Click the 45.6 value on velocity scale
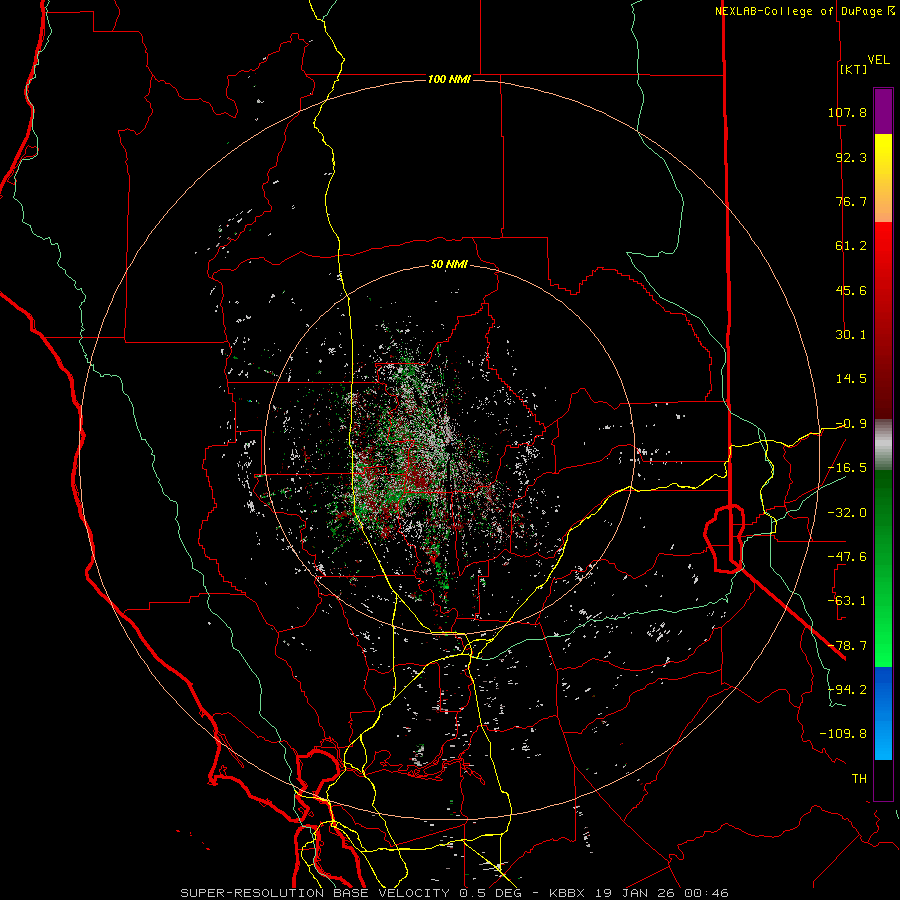Image resolution: width=900 pixels, height=900 pixels. pyautogui.click(x=851, y=290)
